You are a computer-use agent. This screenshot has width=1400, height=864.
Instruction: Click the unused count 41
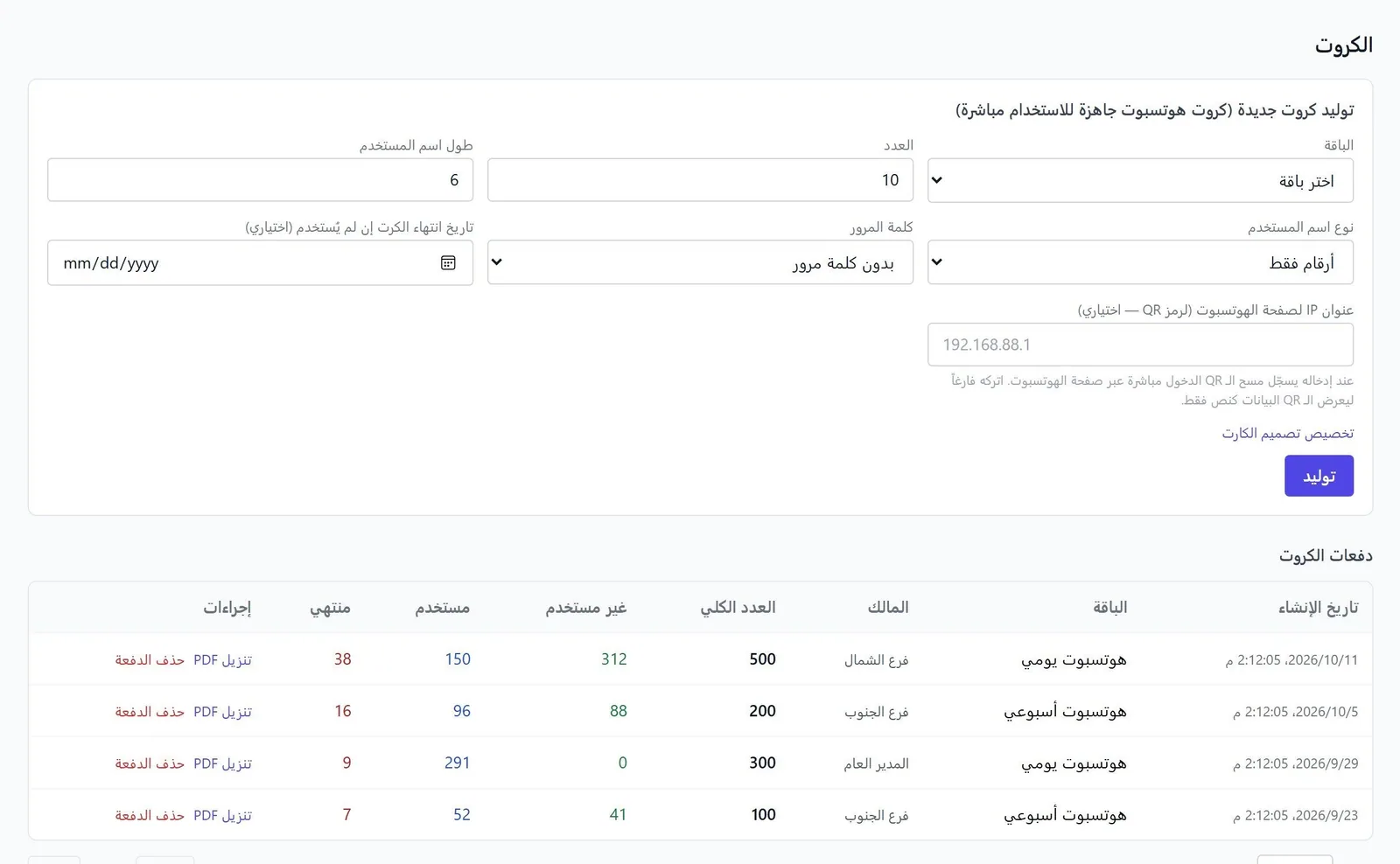click(619, 814)
